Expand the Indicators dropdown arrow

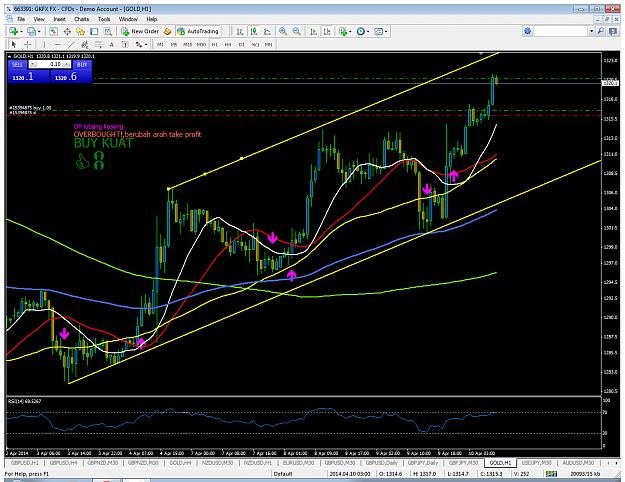(350, 31)
